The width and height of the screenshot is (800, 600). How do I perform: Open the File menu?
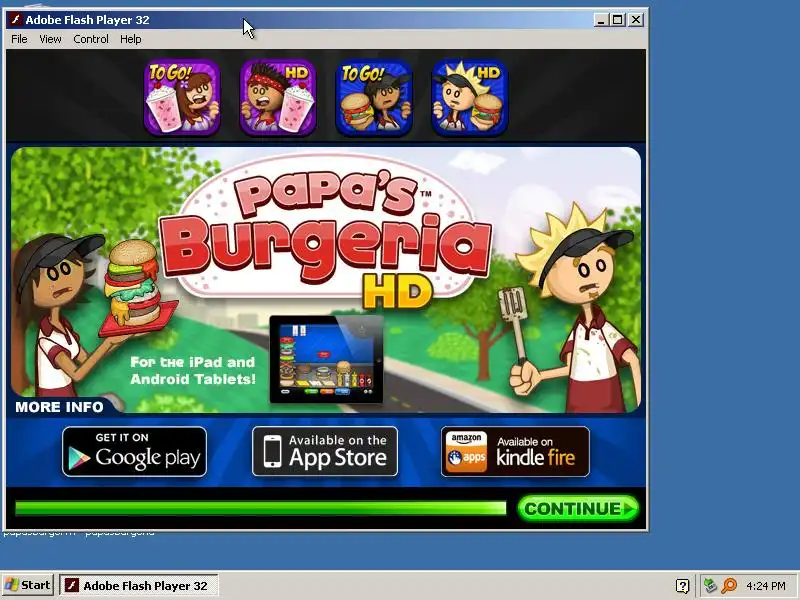click(x=19, y=39)
